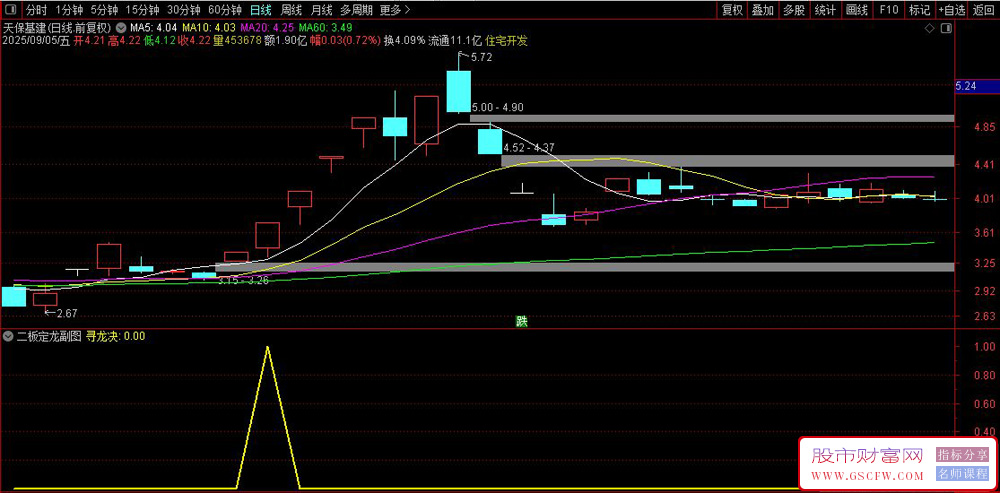This screenshot has width=1000, height=493.
Task: Click the 标记 mark button
Action: pos(920,10)
